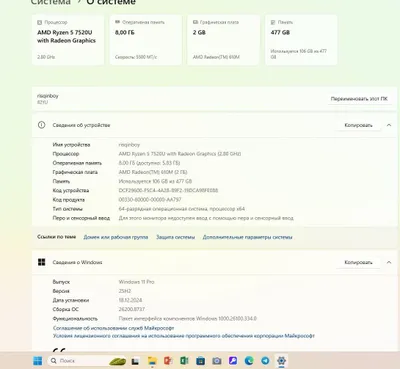Open File Explorer from taskbar
Screen dimensions: 400x369
152,361
